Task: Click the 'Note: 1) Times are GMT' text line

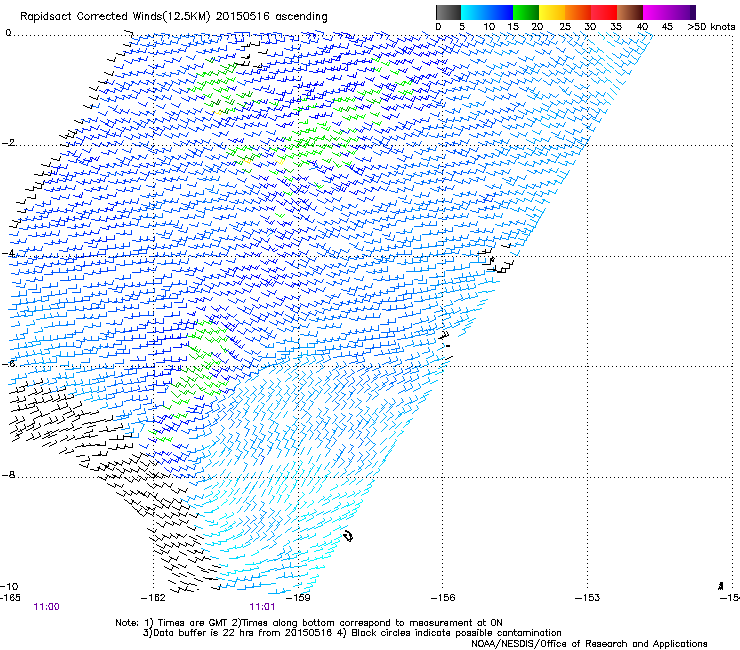Action: tap(309, 623)
